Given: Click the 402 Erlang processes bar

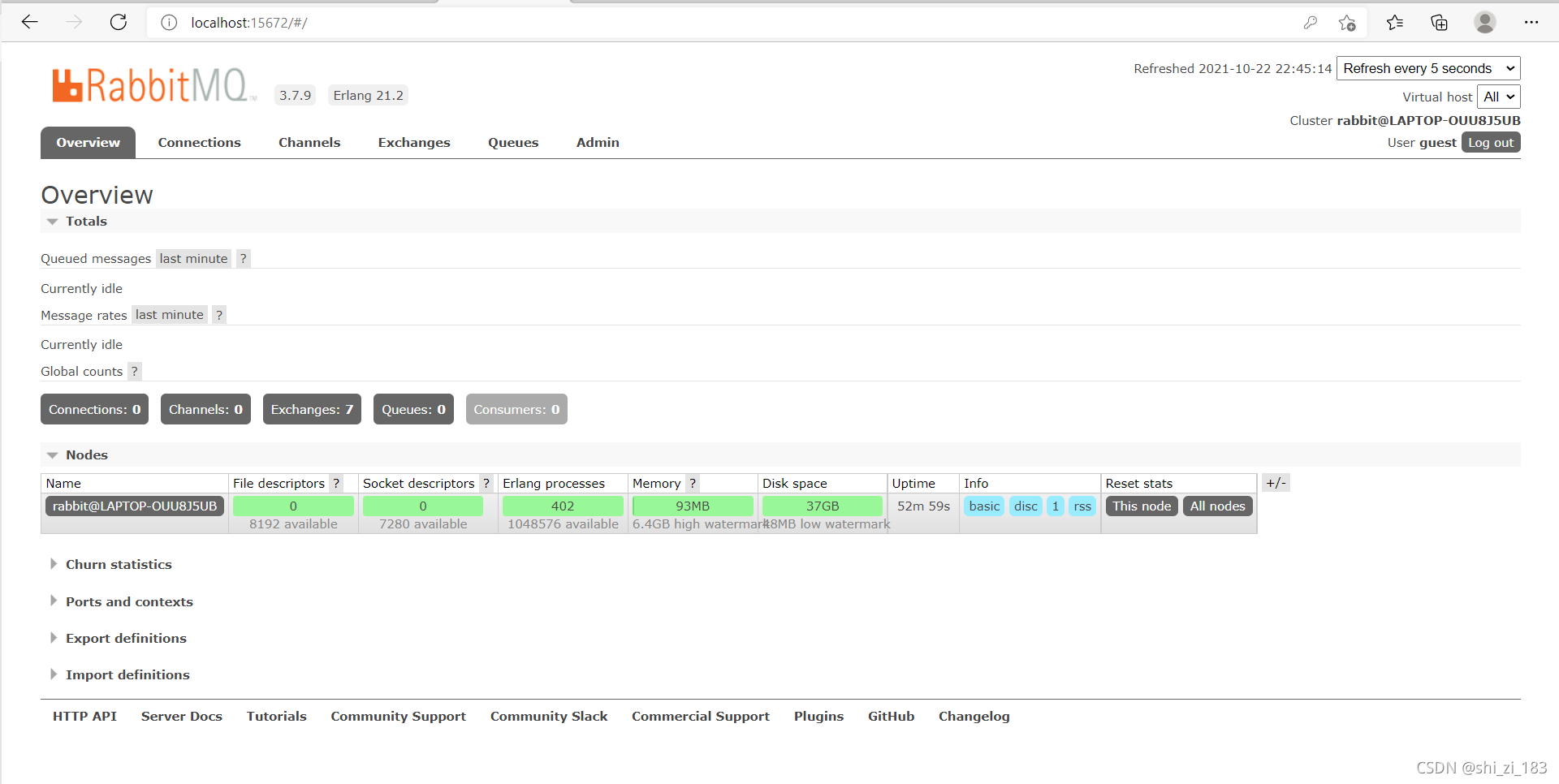Looking at the screenshot, I should pyautogui.click(x=563, y=506).
